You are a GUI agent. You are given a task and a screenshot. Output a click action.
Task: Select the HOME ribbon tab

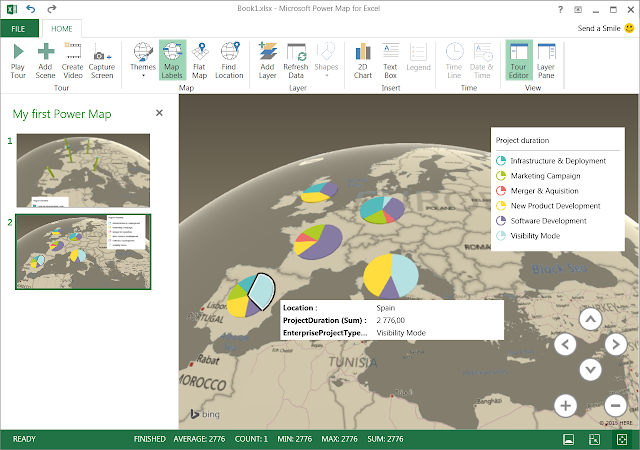click(x=62, y=29)
